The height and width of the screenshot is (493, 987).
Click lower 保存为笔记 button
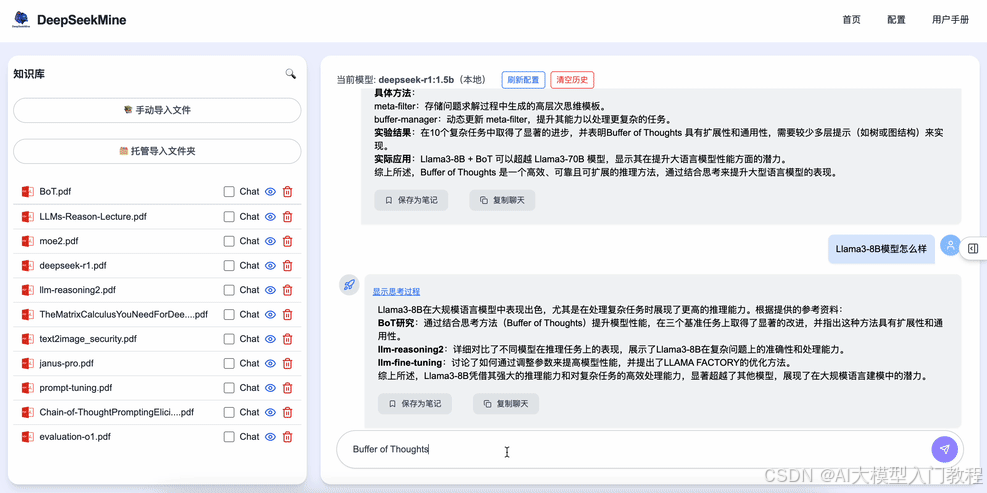(415, 404)
